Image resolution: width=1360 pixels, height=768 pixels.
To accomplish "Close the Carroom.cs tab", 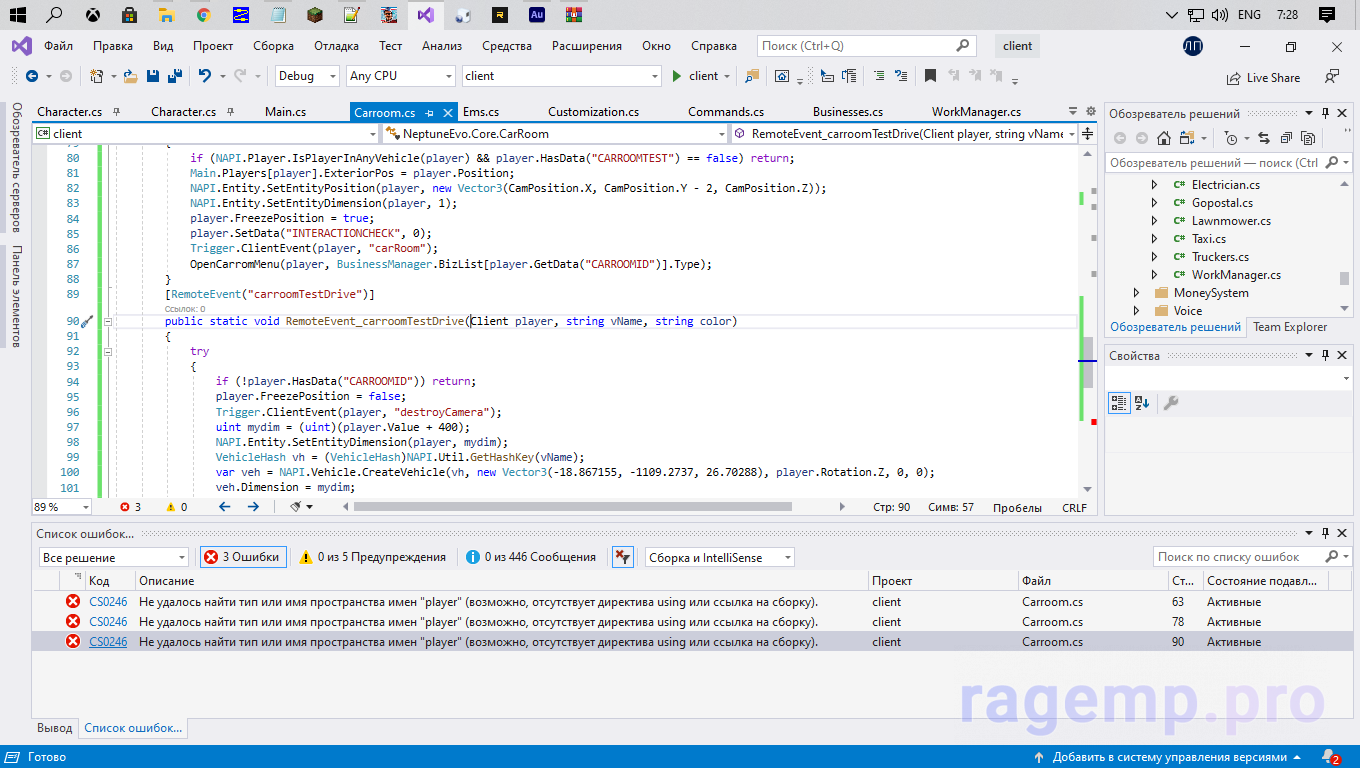I will [447, 113].
